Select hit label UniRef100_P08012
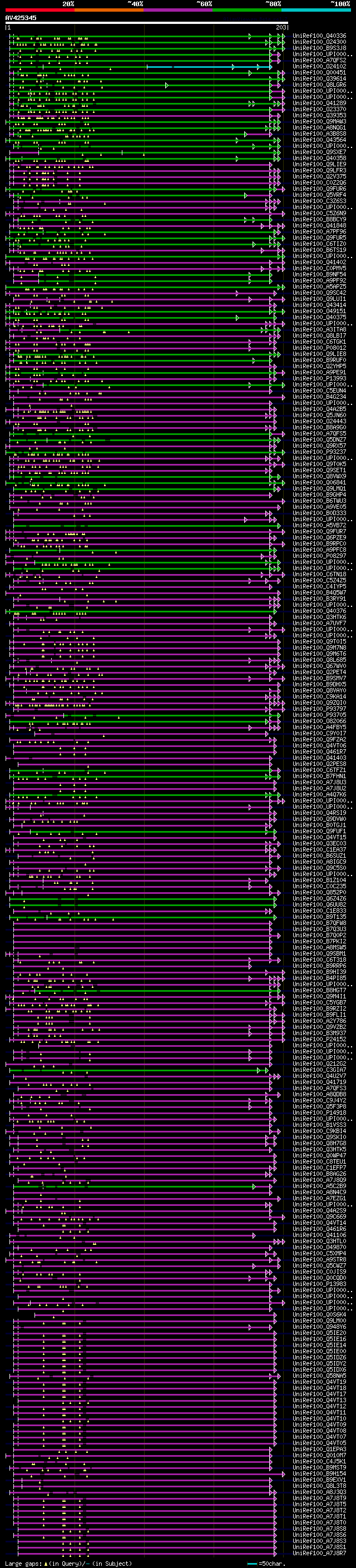 pos(319,348)
